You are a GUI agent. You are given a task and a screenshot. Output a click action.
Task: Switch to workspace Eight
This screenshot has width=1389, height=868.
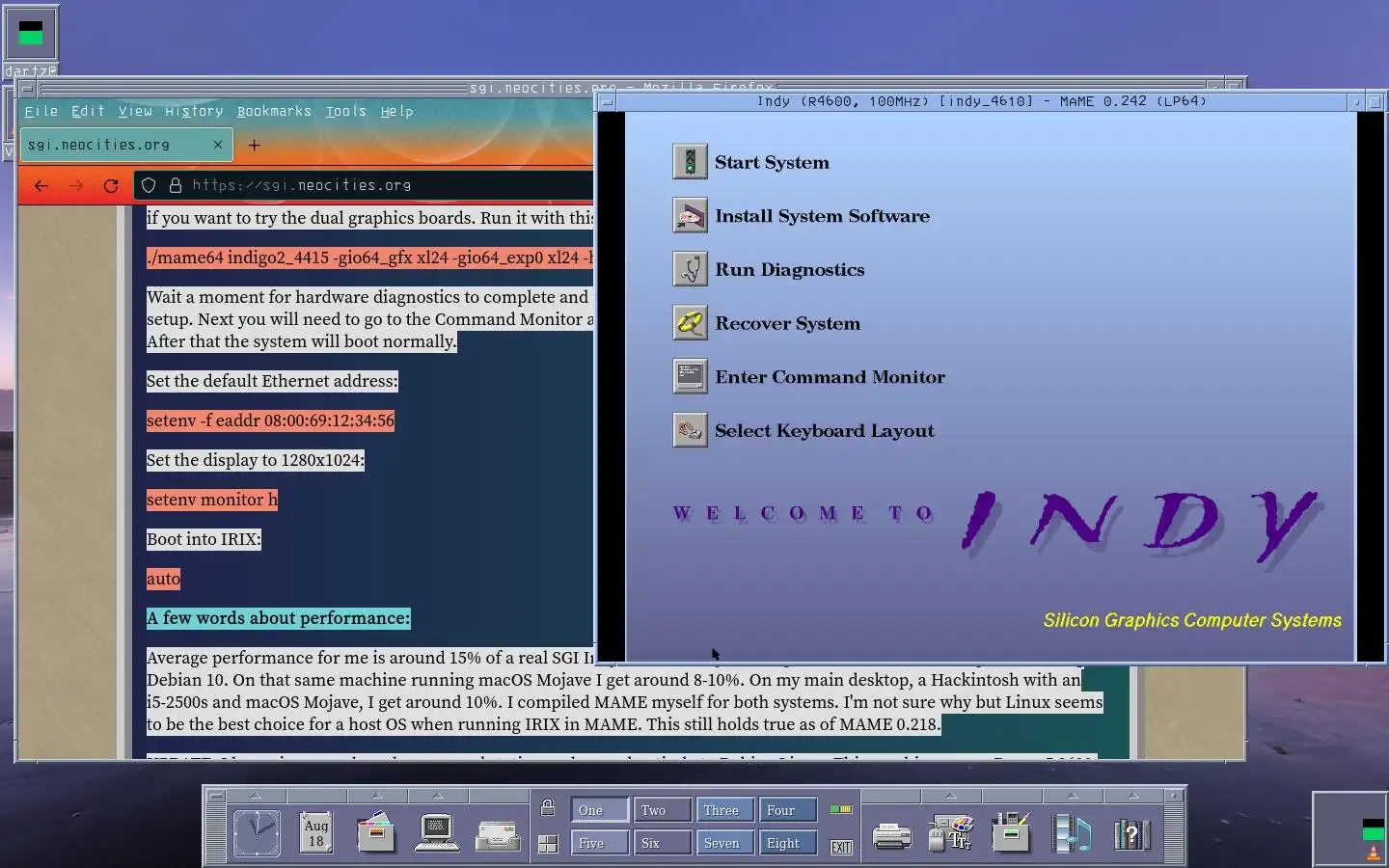pos(788,843)
